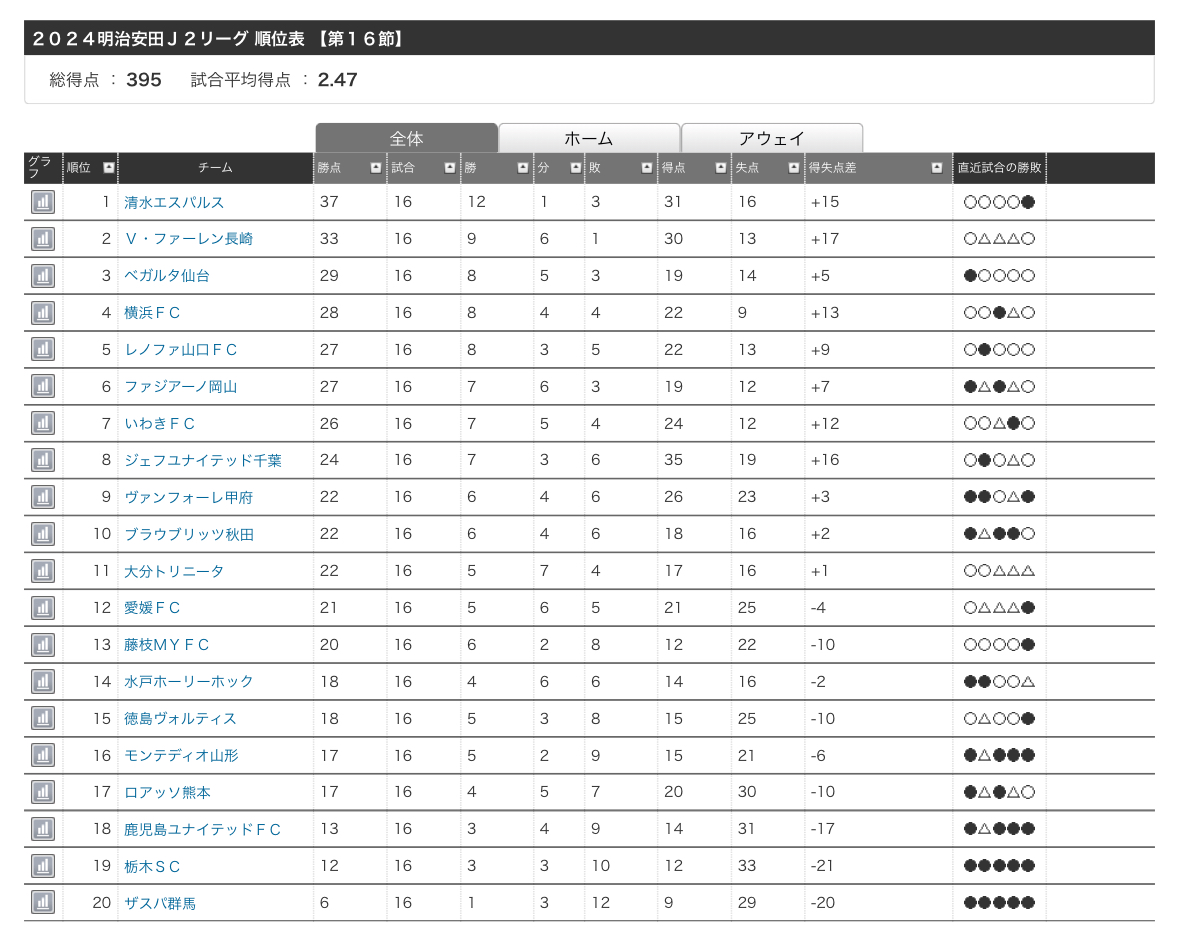Sort table by 順位 column arrow
Viewport: 1179px width, 936px height.
(x=109, y=168)
